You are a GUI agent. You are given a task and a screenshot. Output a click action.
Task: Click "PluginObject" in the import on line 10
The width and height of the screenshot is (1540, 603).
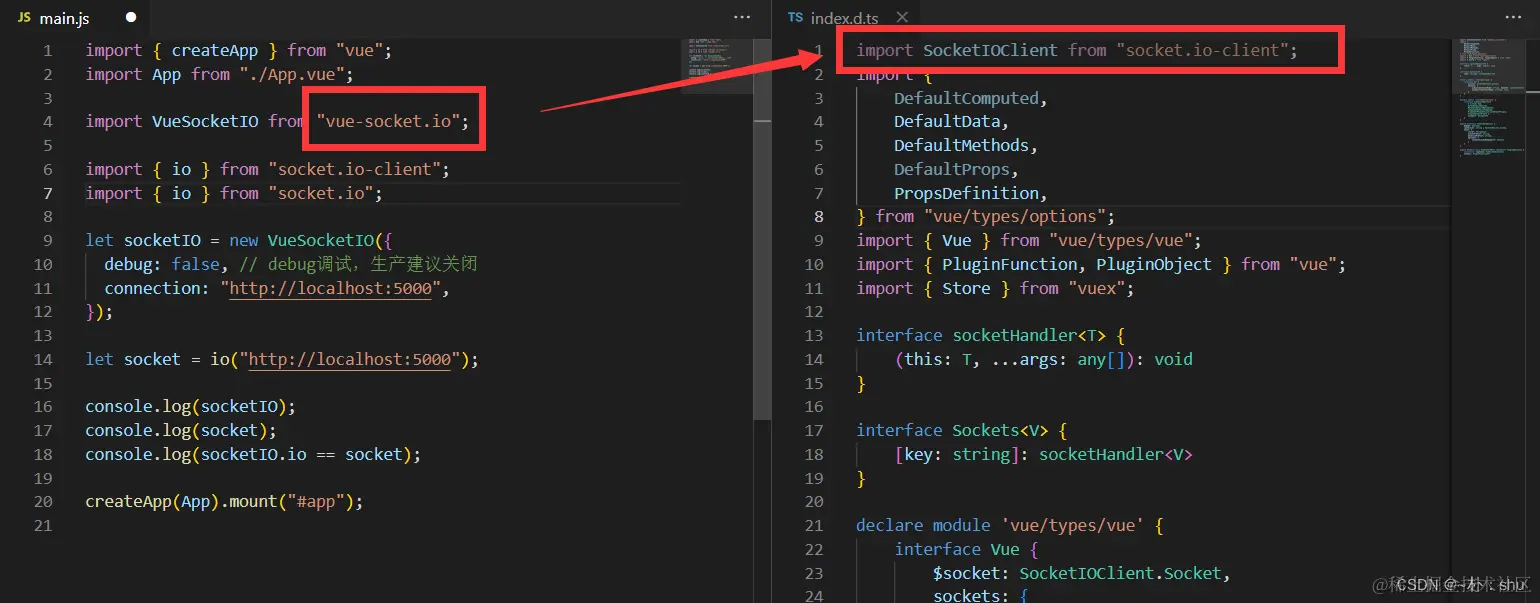tap(1154, 264)
